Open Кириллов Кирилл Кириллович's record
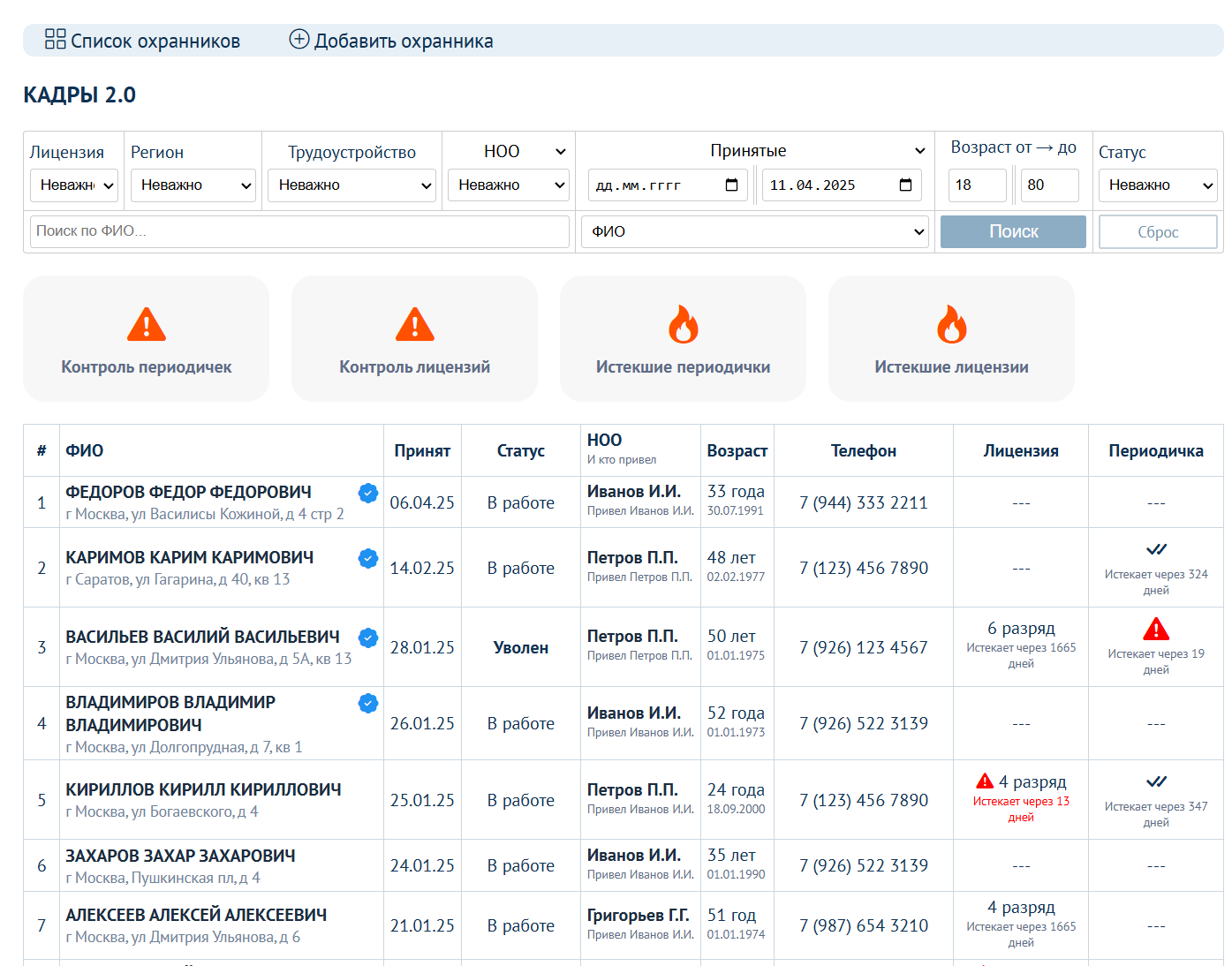The image size is (1232, 966). pyautogui.click(x=203, y=789)
